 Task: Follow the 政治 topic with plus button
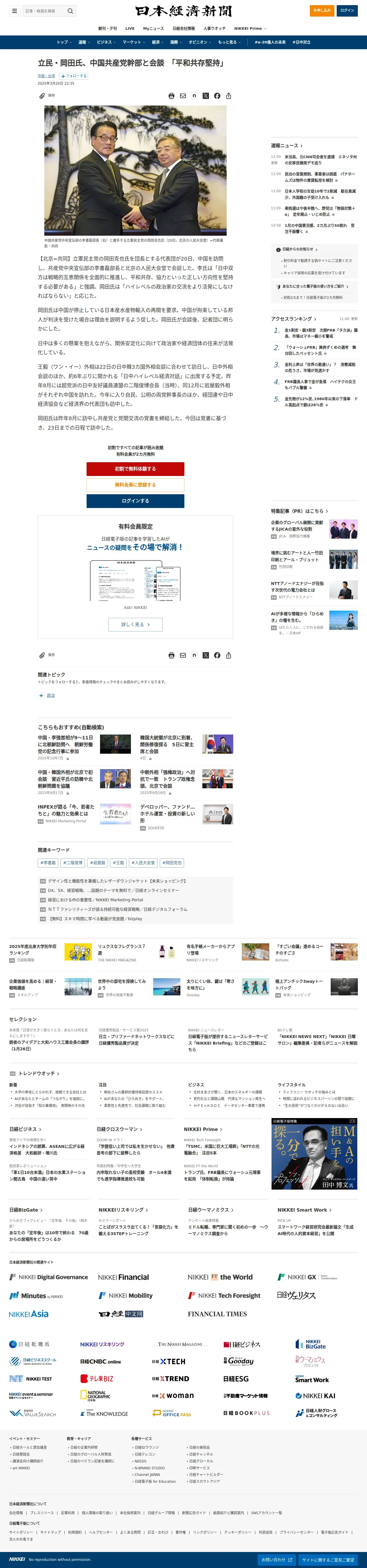tap(41, 695)
